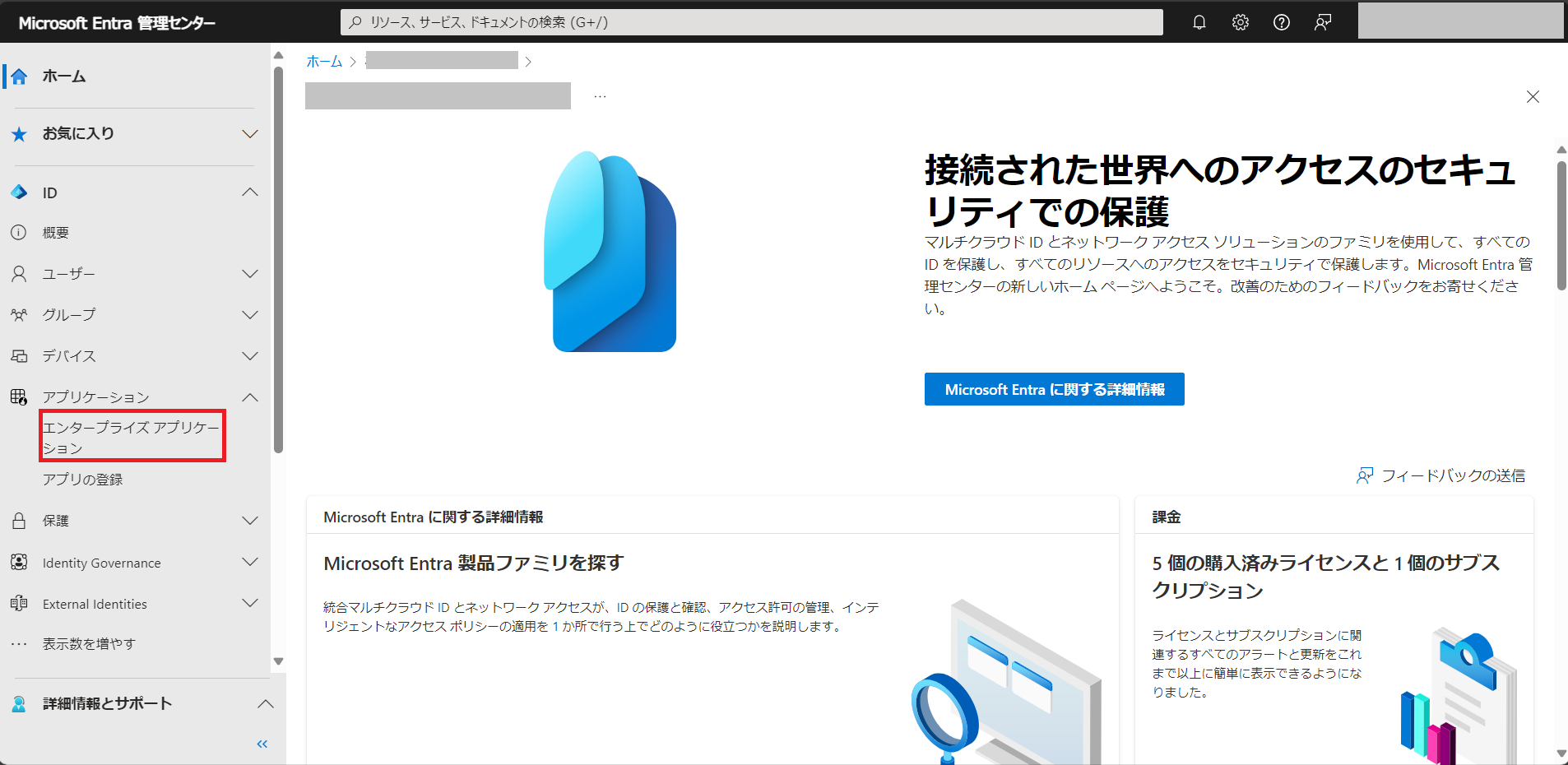Select ホーム in the sidebar
Viewport: 1568px width, 765px height.
[64, 76]
